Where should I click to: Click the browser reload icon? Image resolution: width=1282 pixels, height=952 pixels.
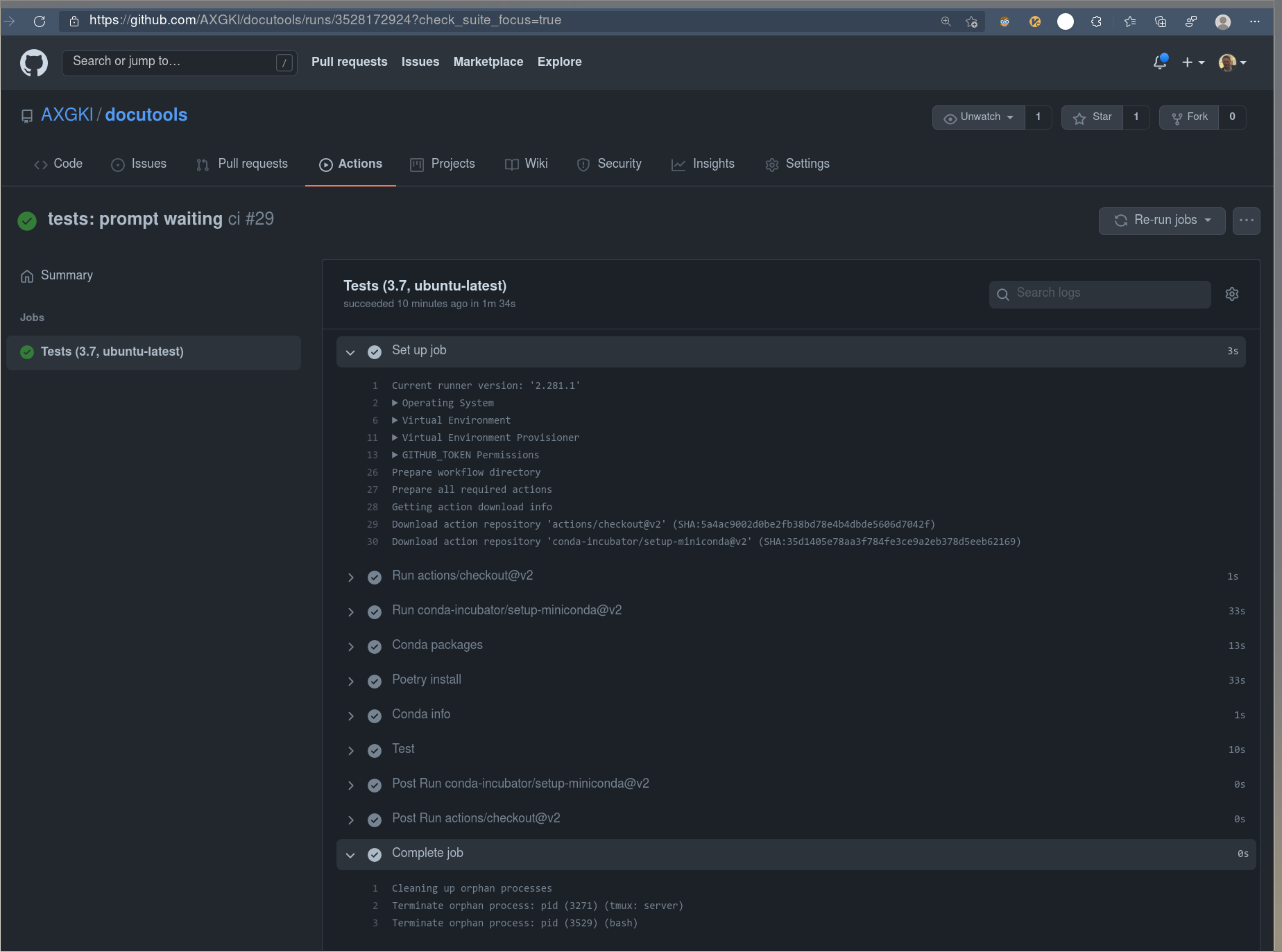point(40,21)
